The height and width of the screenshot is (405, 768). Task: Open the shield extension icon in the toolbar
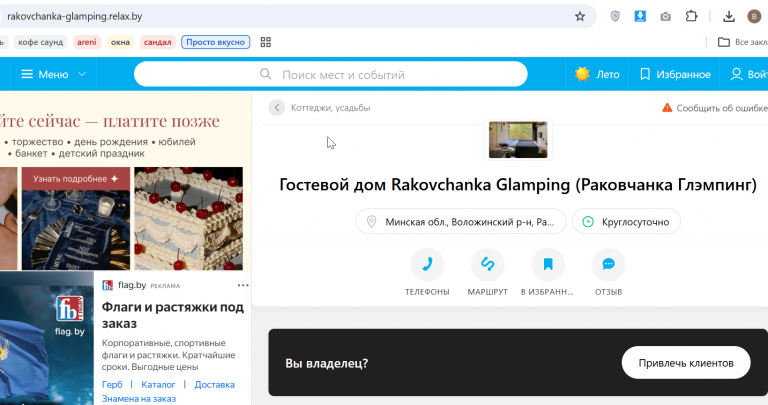tap(615, 17)
